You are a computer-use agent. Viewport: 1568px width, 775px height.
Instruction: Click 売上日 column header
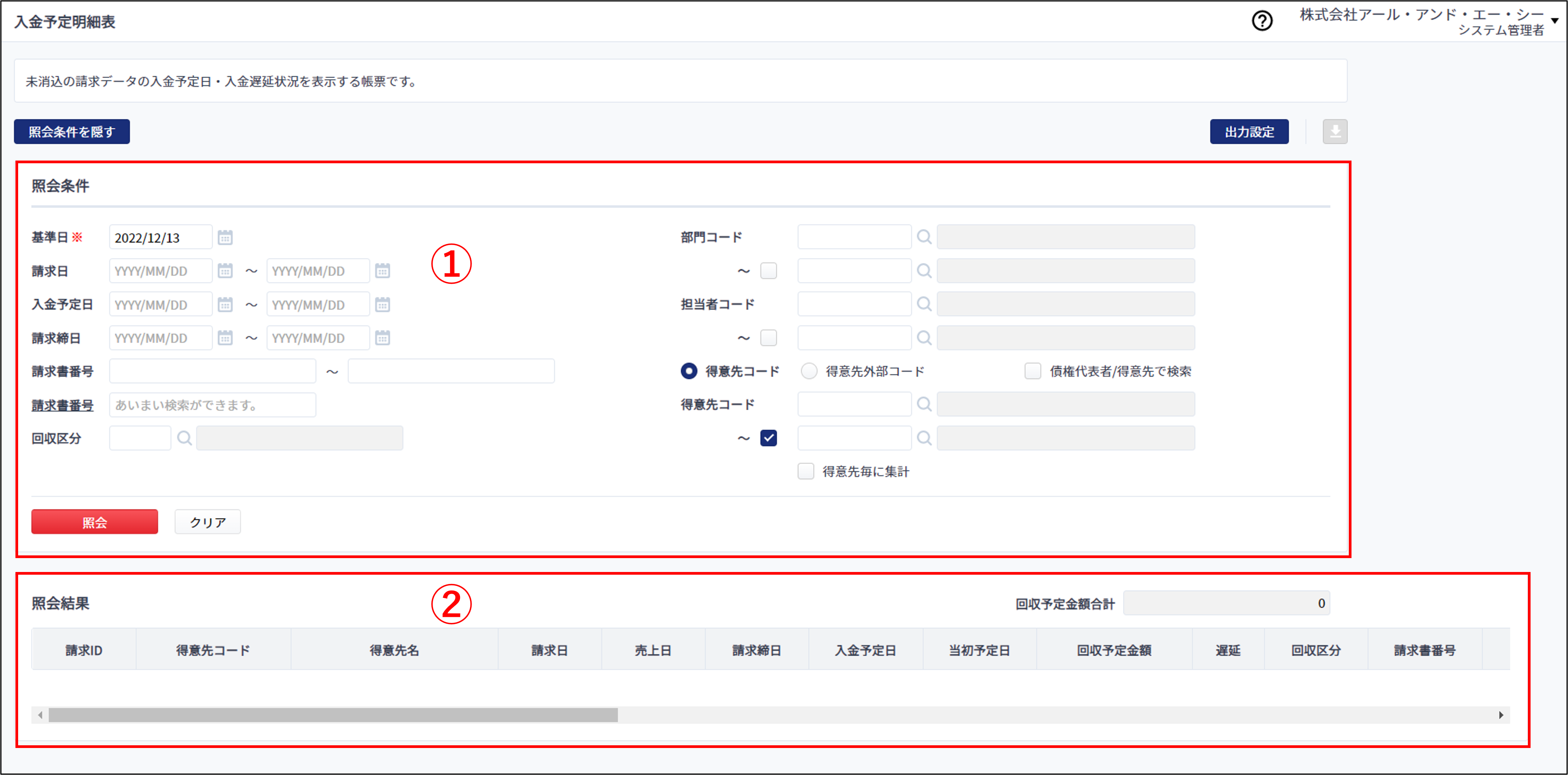[653, 650]
